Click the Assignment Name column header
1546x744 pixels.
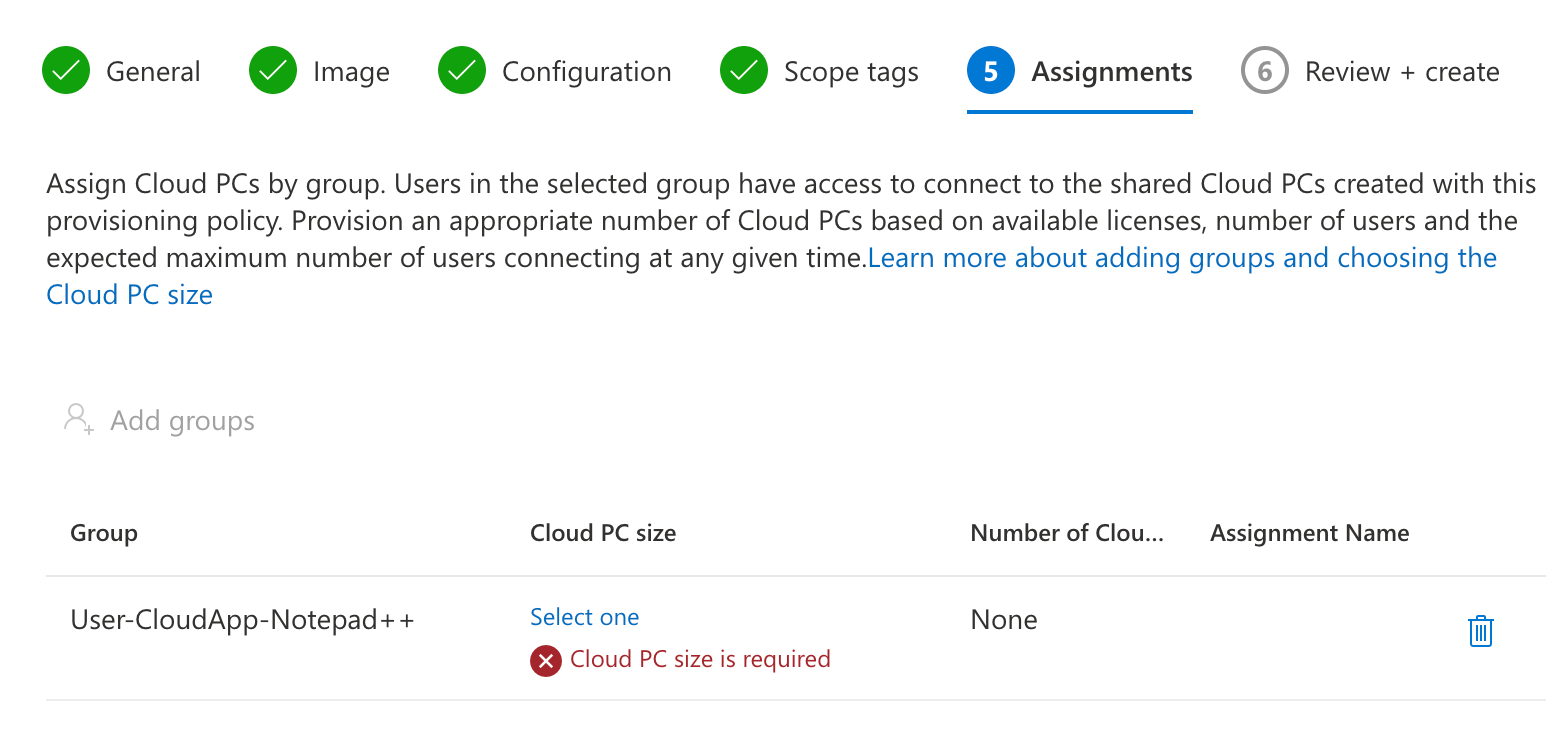pyautogui.click(x=1309, y=533)
